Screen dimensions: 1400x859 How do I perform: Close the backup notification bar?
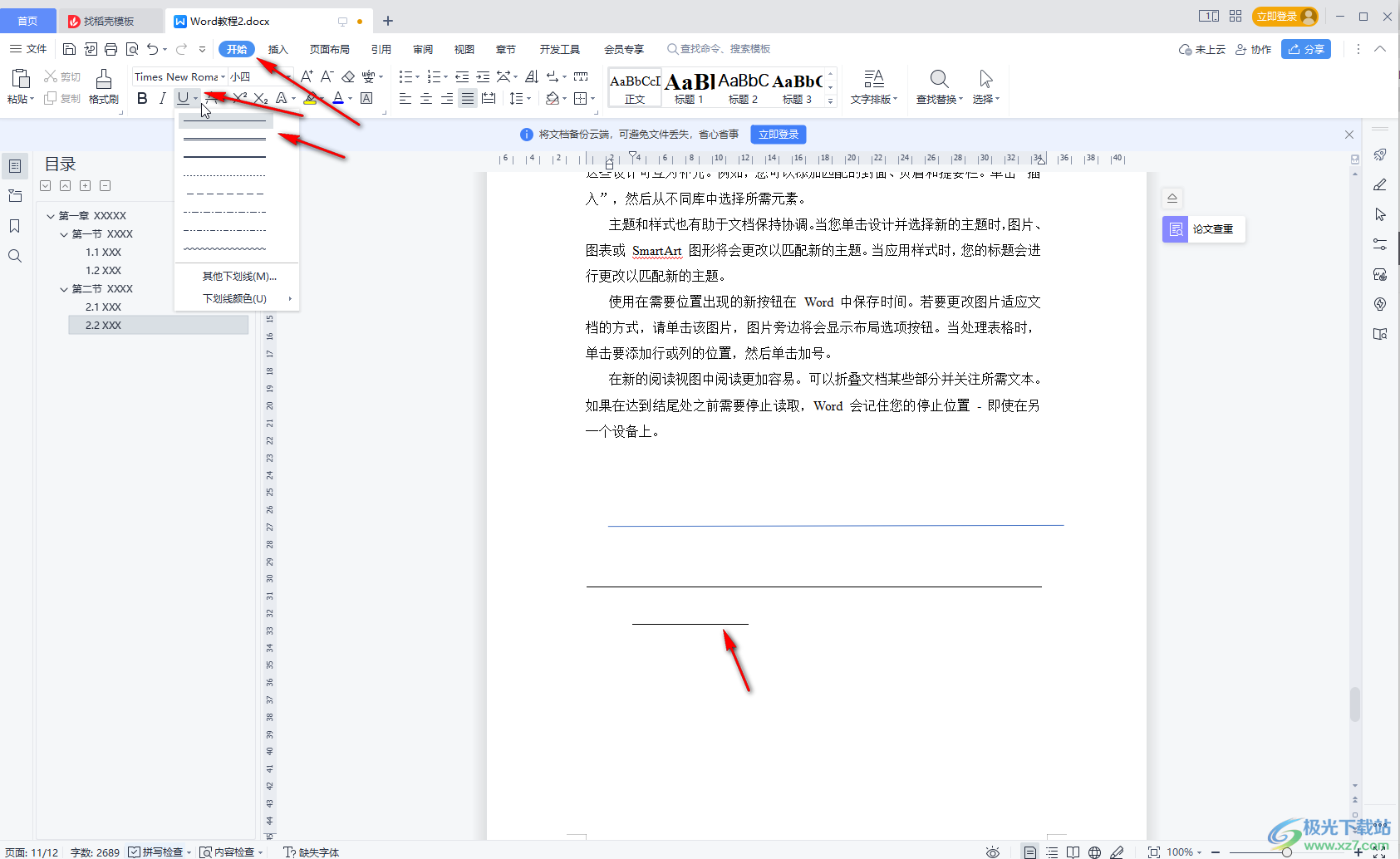(1349, 135)
